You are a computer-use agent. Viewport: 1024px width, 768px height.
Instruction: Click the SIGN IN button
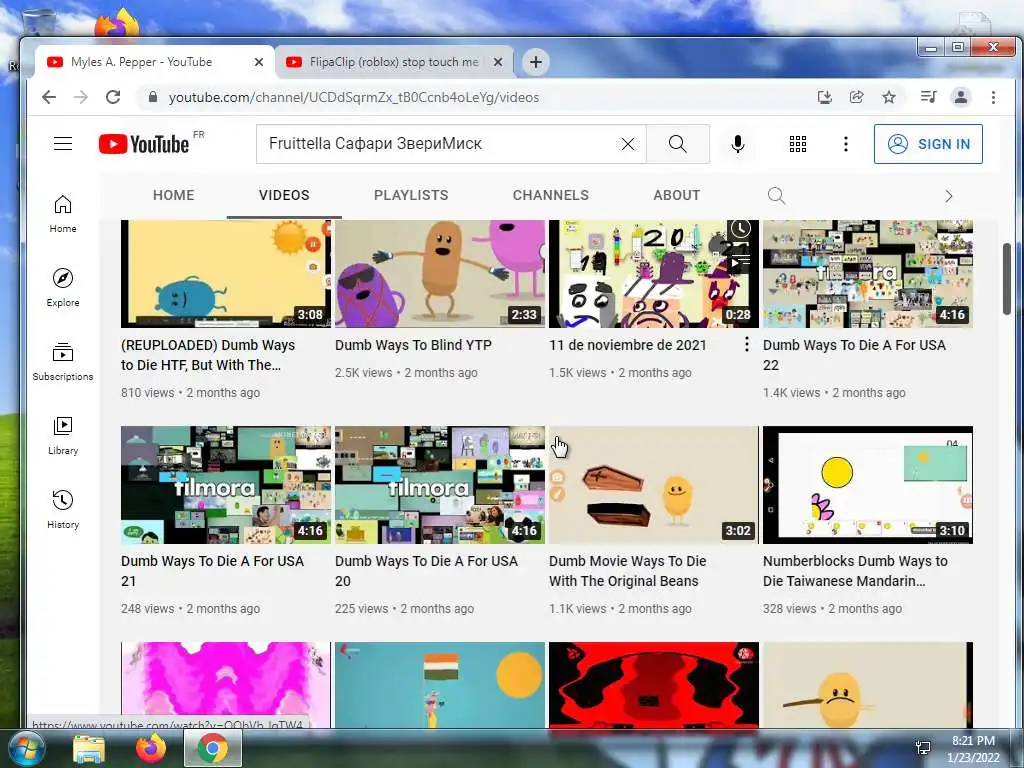pyautogui.click(x=928, y=144)
